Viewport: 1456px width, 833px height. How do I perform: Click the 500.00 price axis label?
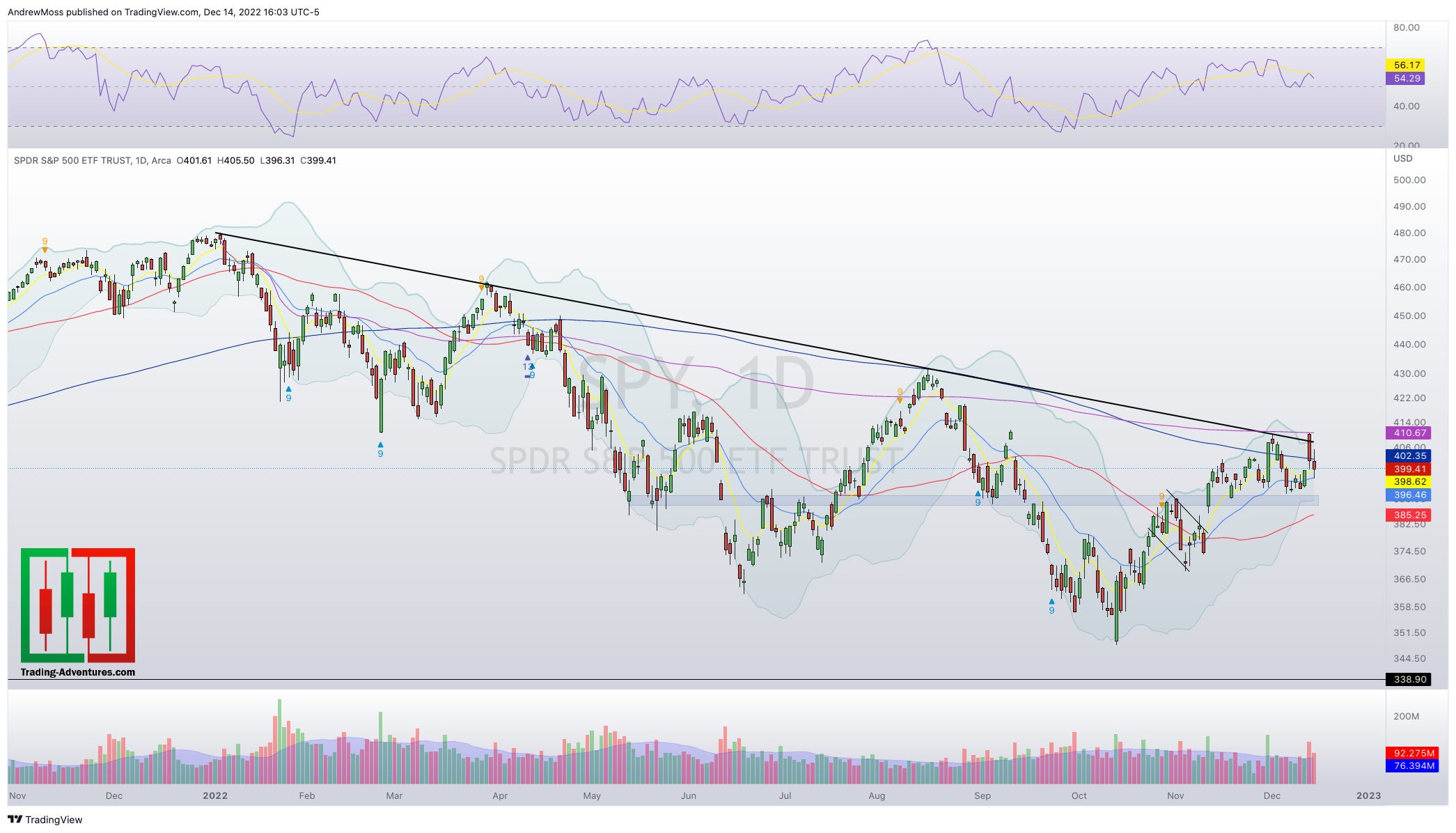1409,180
